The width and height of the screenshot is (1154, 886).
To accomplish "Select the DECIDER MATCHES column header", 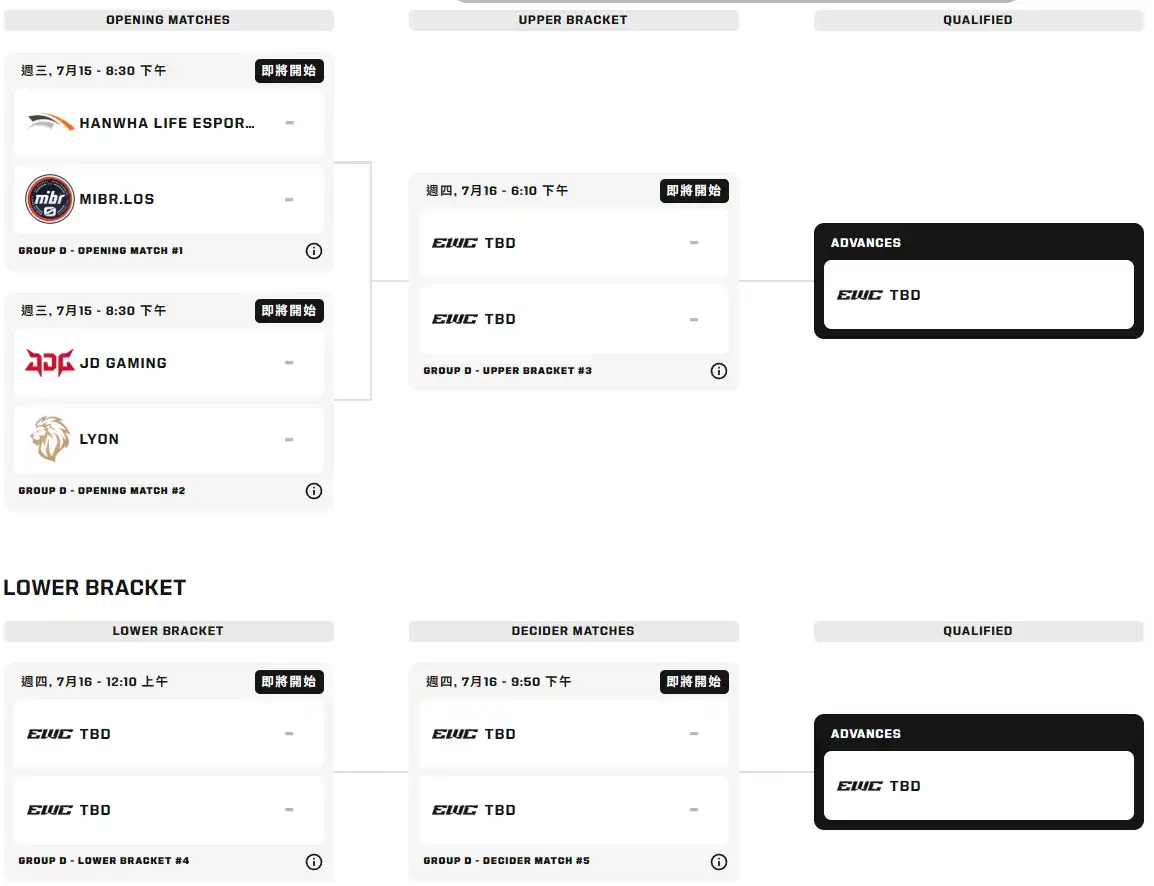I will [573, 631].
